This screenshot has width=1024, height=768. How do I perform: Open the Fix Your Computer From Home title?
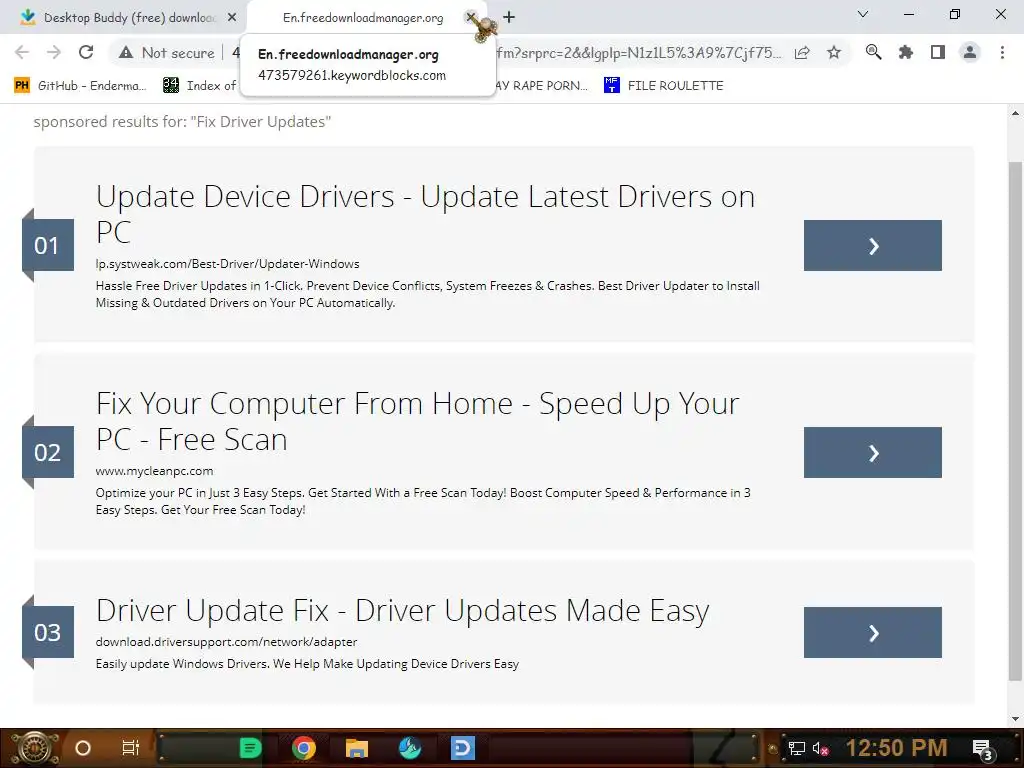[417, 421]
